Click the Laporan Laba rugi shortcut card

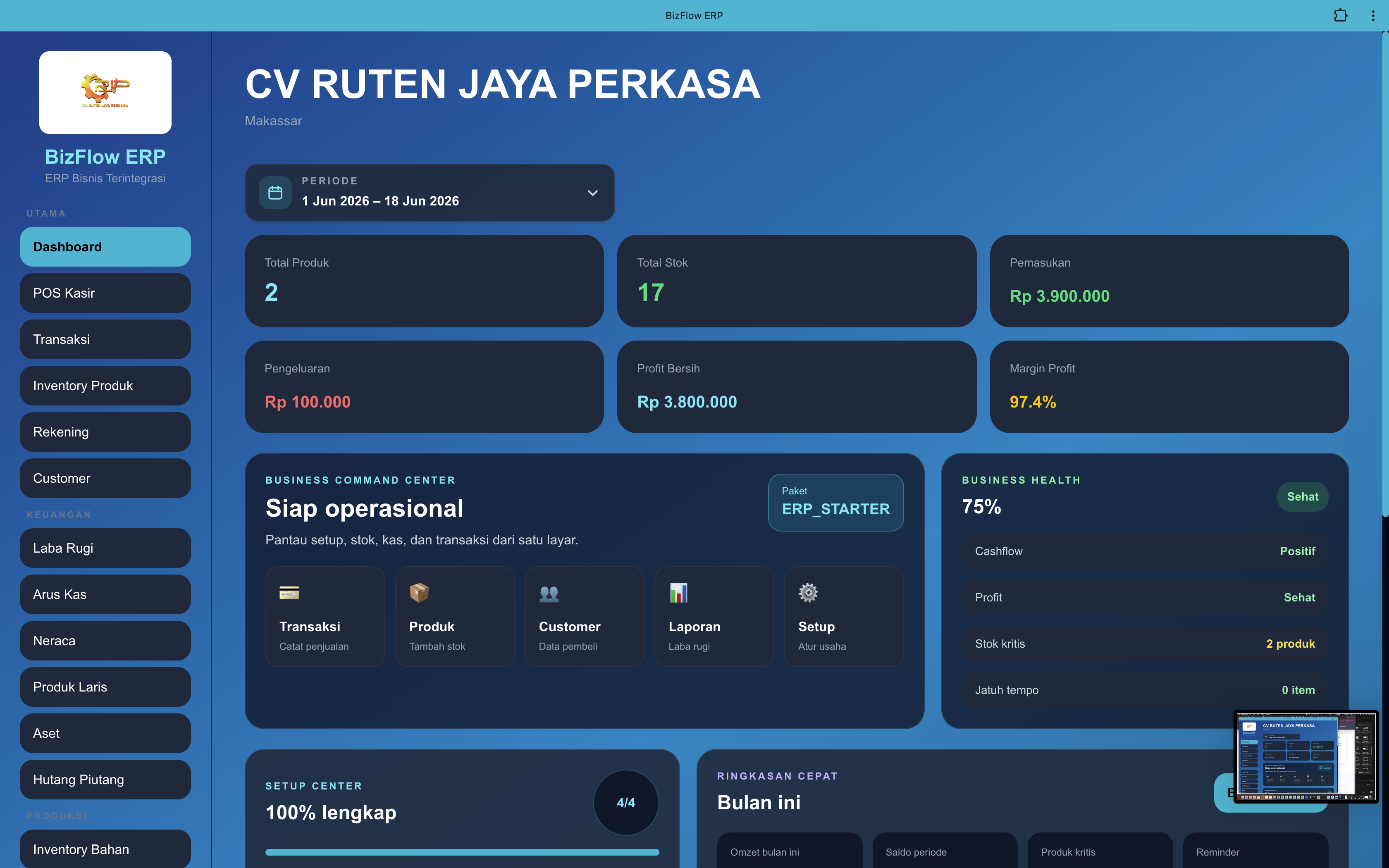[x=714, y=617]
